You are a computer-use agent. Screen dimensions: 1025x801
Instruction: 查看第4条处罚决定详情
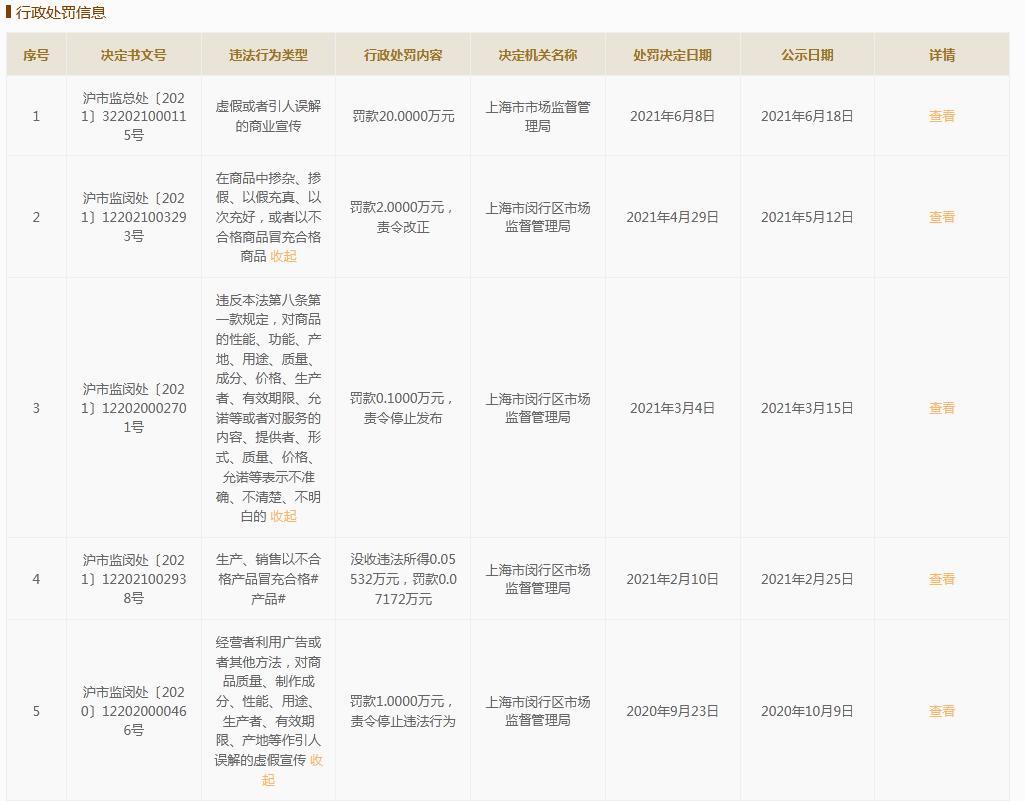click(941, 579)
